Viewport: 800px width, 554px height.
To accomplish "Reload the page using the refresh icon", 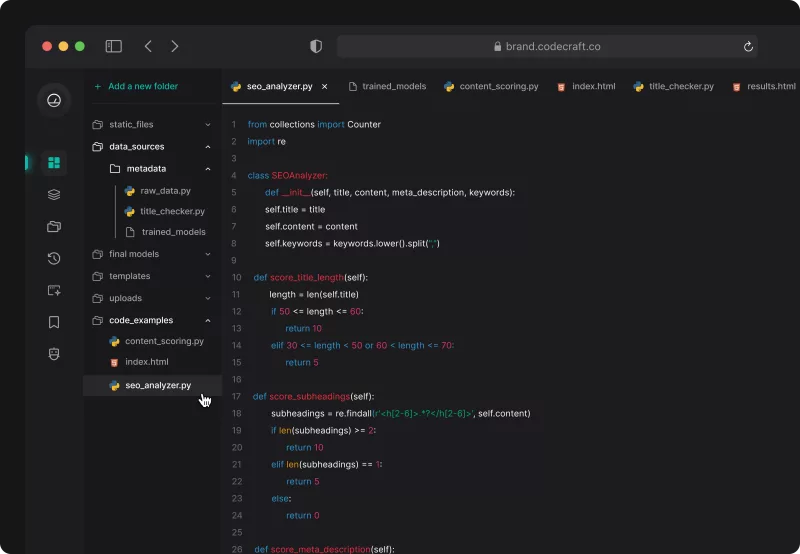I will coord(748,47).
